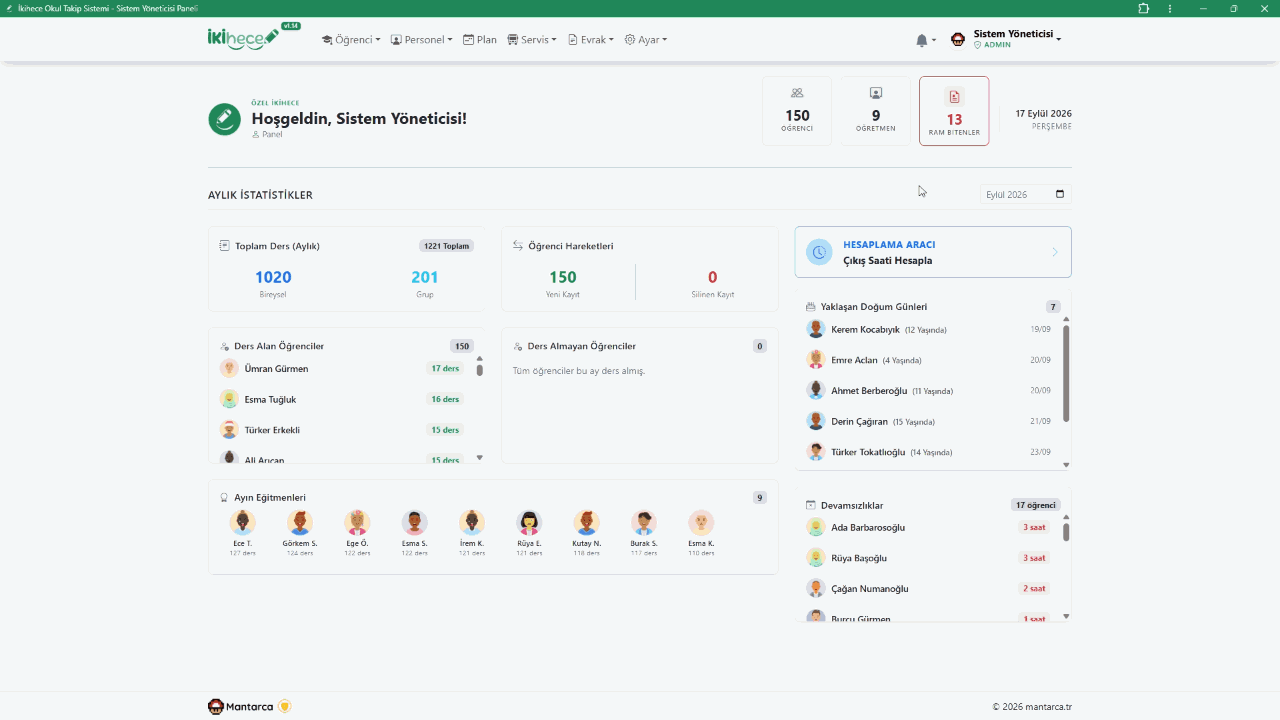Click down arrow of birthdays list scrollbar
The width and height of the screenshot is (1280, 720).
point(1066,465)
